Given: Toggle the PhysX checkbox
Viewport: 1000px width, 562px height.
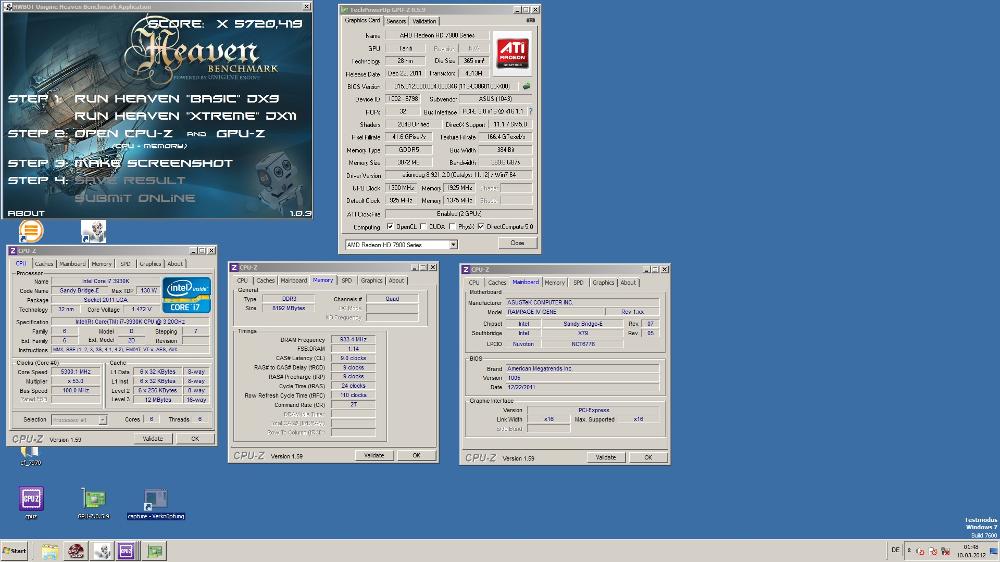Looking at the screenshot, I should point(452,226).
